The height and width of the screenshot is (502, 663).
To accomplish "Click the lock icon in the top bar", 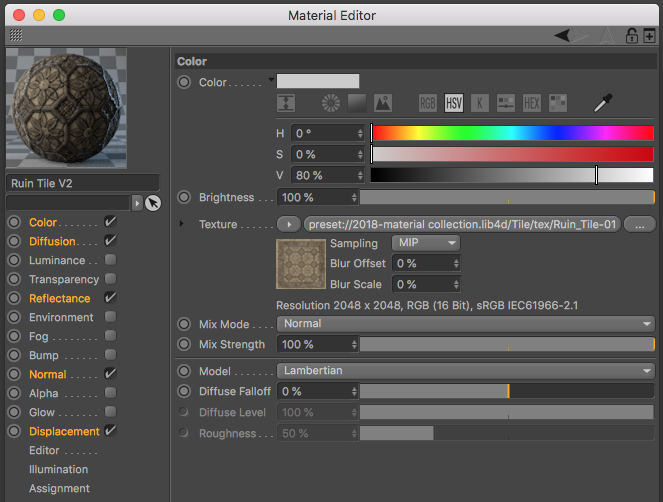I will (x=632, y=35).
